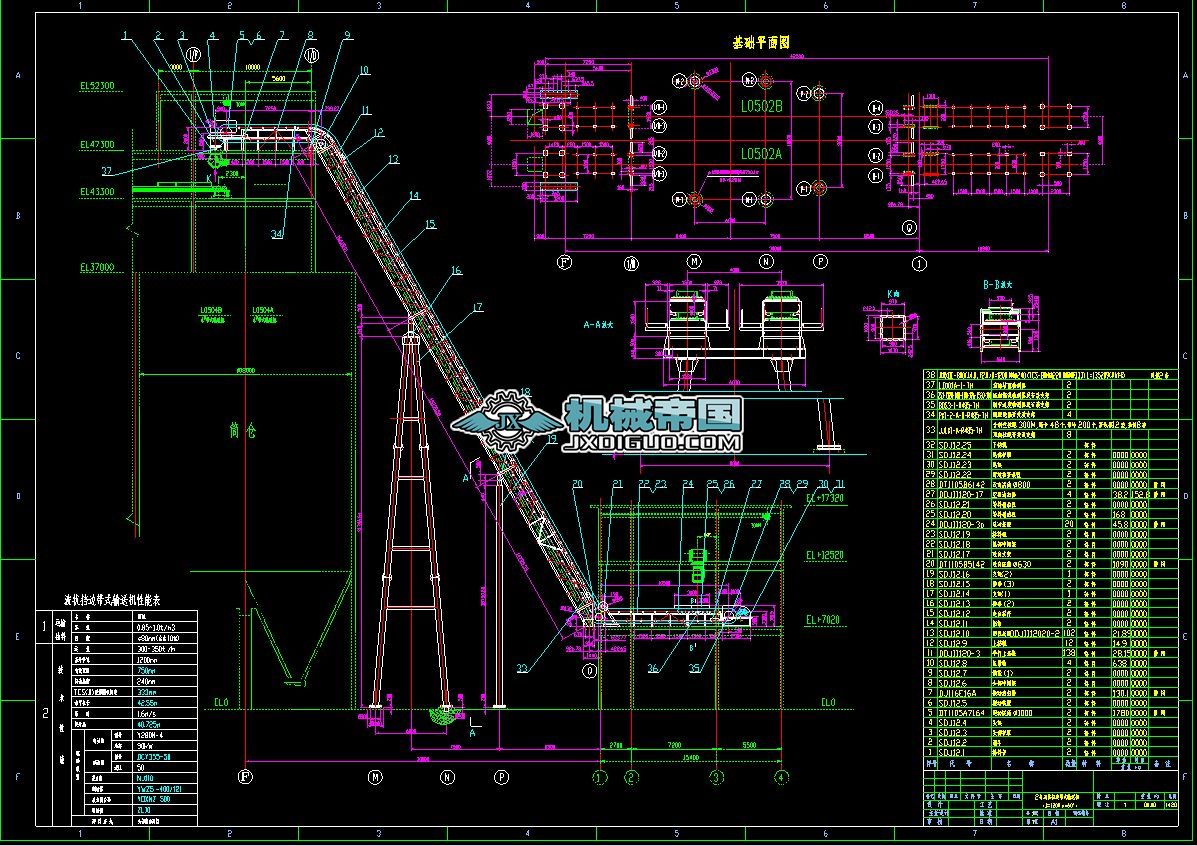Click the SDJ12.10 code in parts list
The width and height of the screenshot is (1197, 846).
pyautogui.click(x=953, y=633)
